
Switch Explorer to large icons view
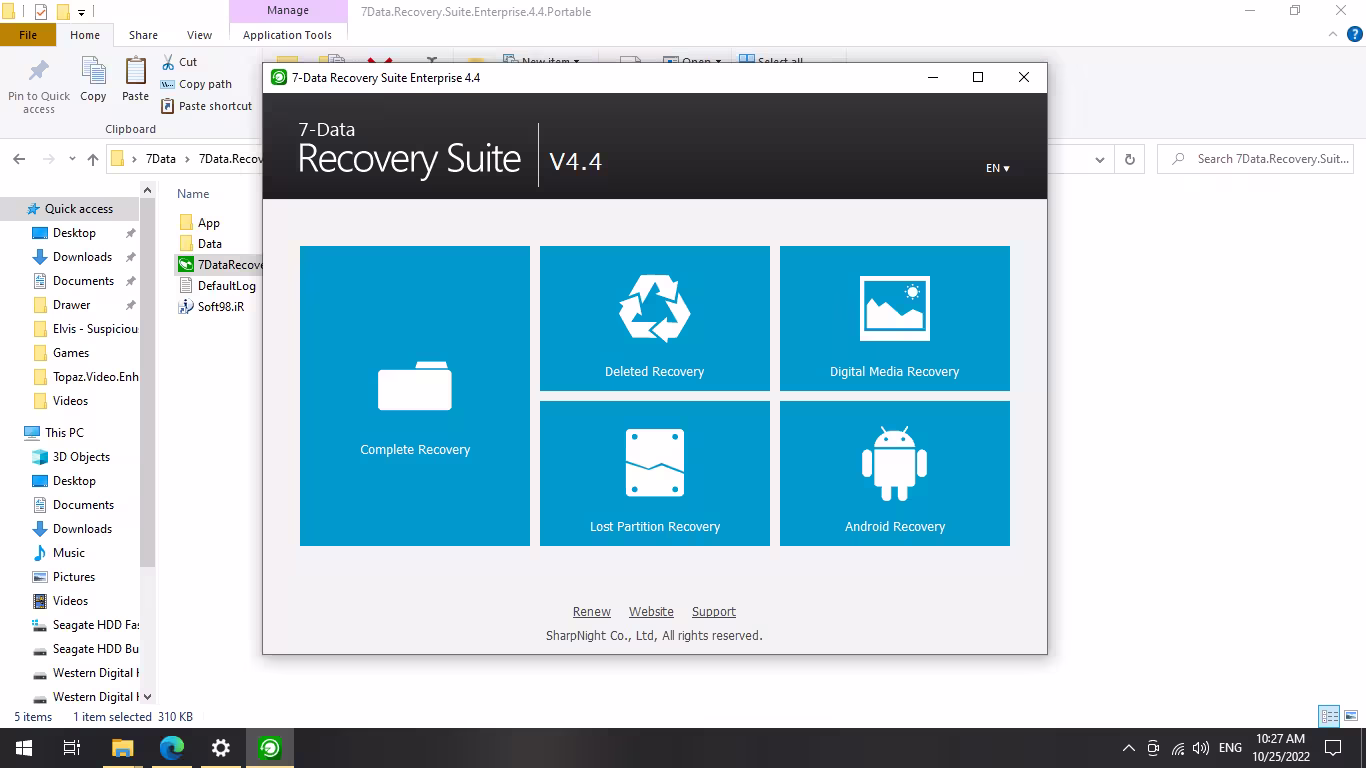click(x=1350, y=716)
